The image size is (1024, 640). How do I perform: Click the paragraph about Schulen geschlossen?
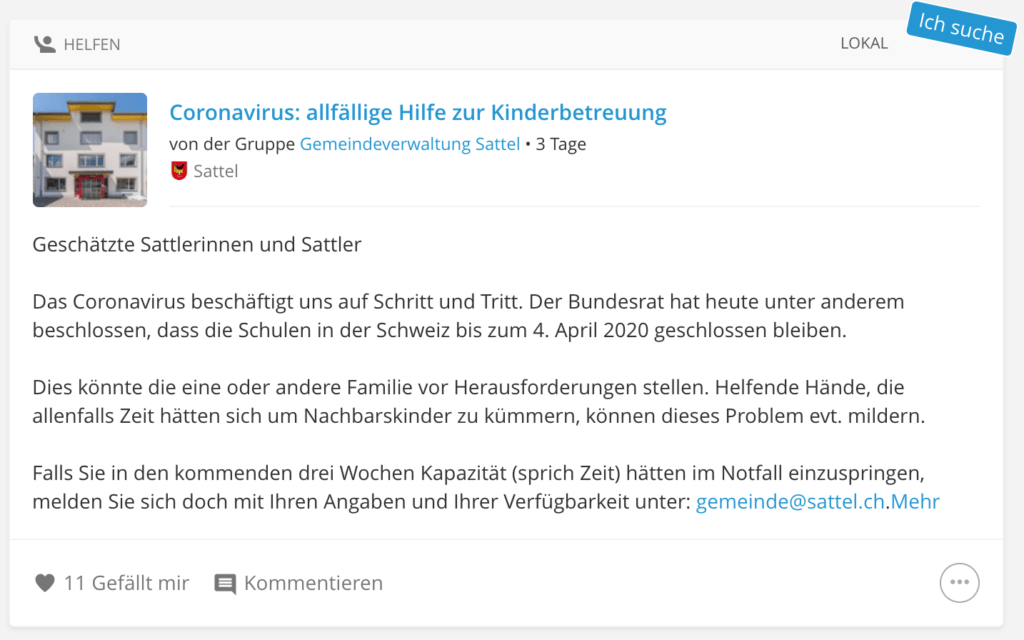pyautogui.click(x=468, y=316)
